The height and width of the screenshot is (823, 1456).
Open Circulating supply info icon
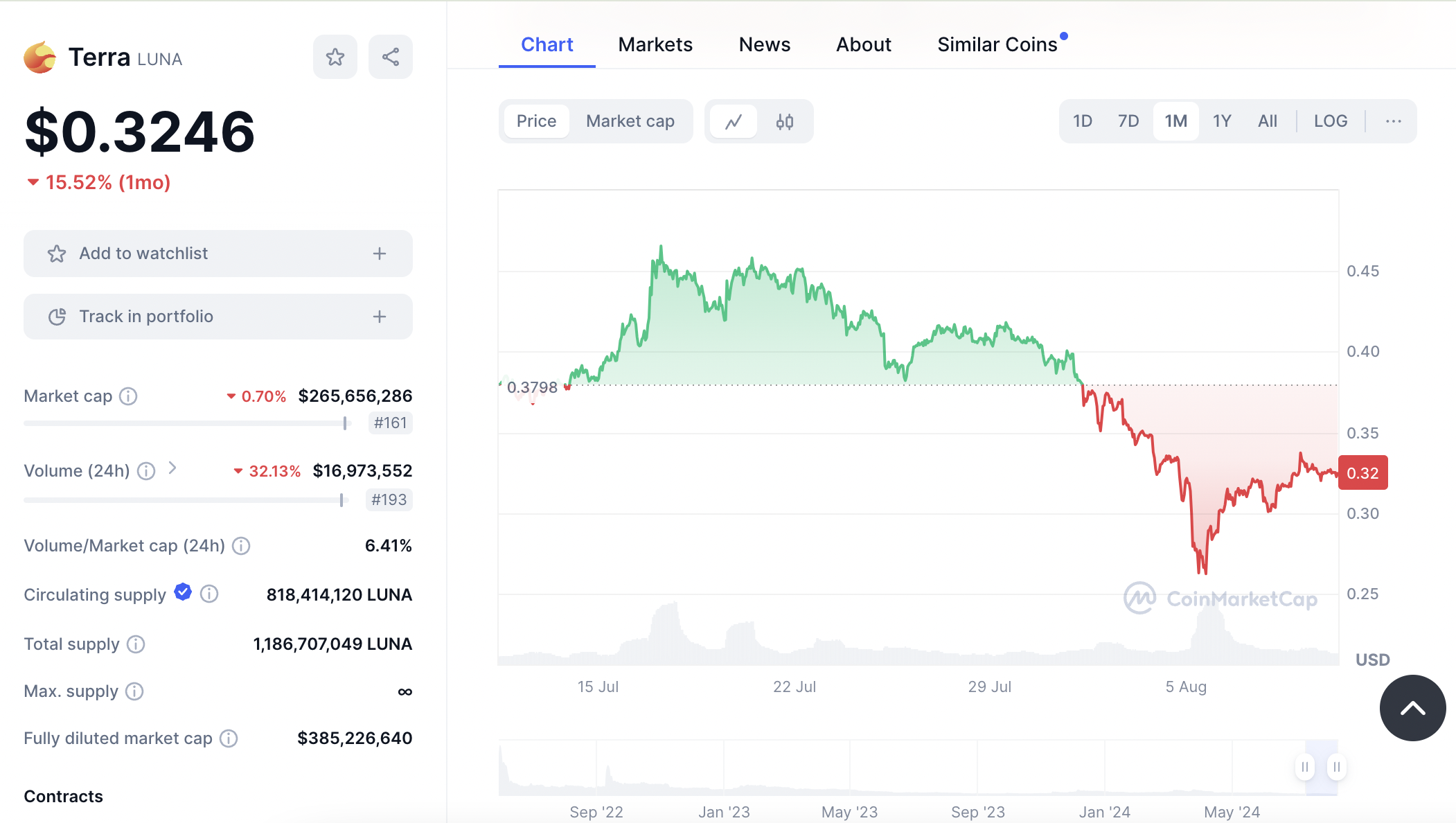209,594
